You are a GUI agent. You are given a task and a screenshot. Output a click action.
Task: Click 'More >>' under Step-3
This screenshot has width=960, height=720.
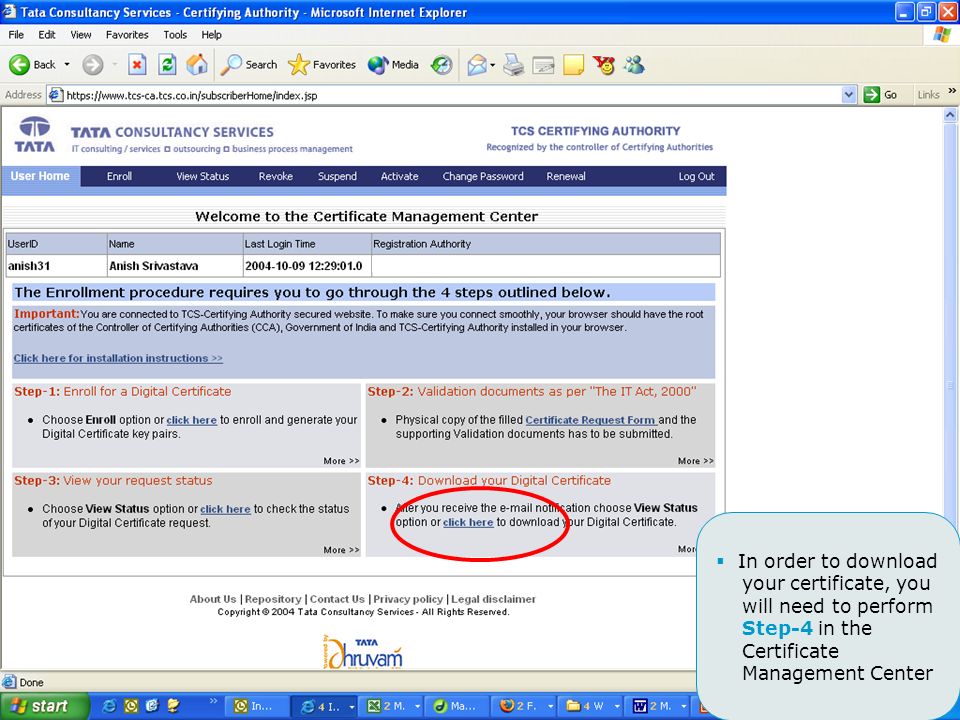click(342, 550)
